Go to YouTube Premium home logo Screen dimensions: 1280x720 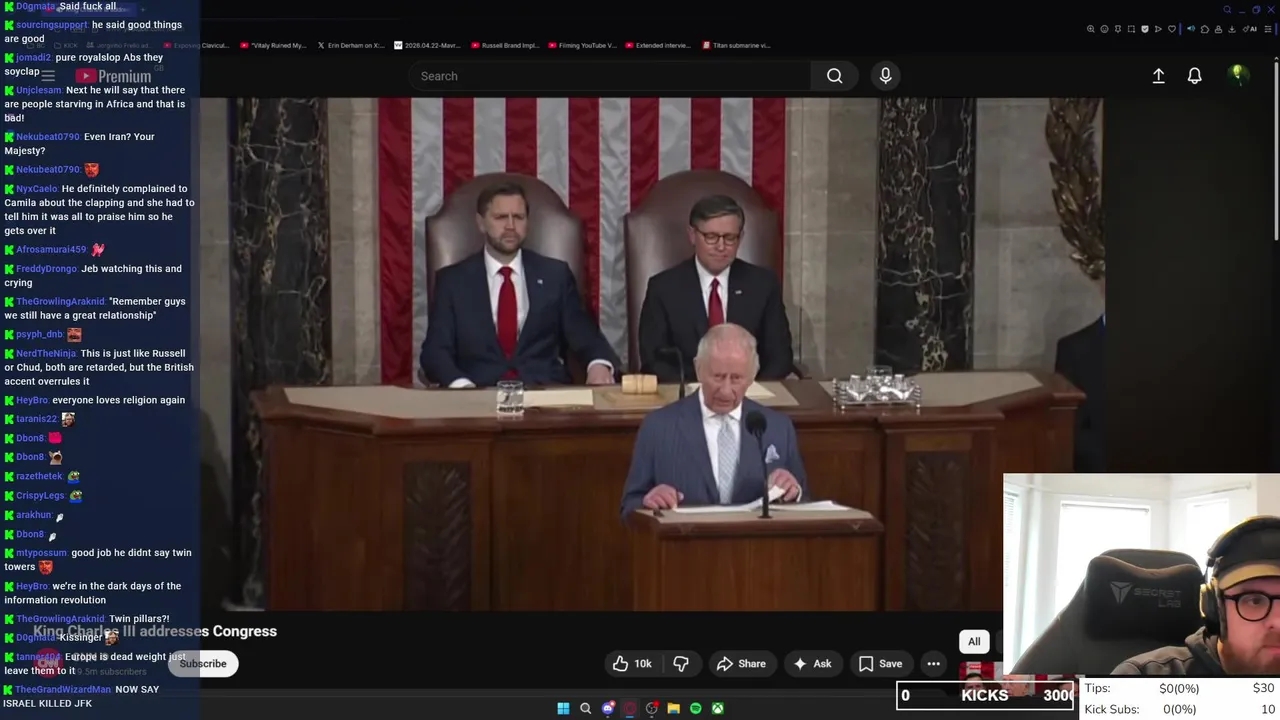coord(113,76)
